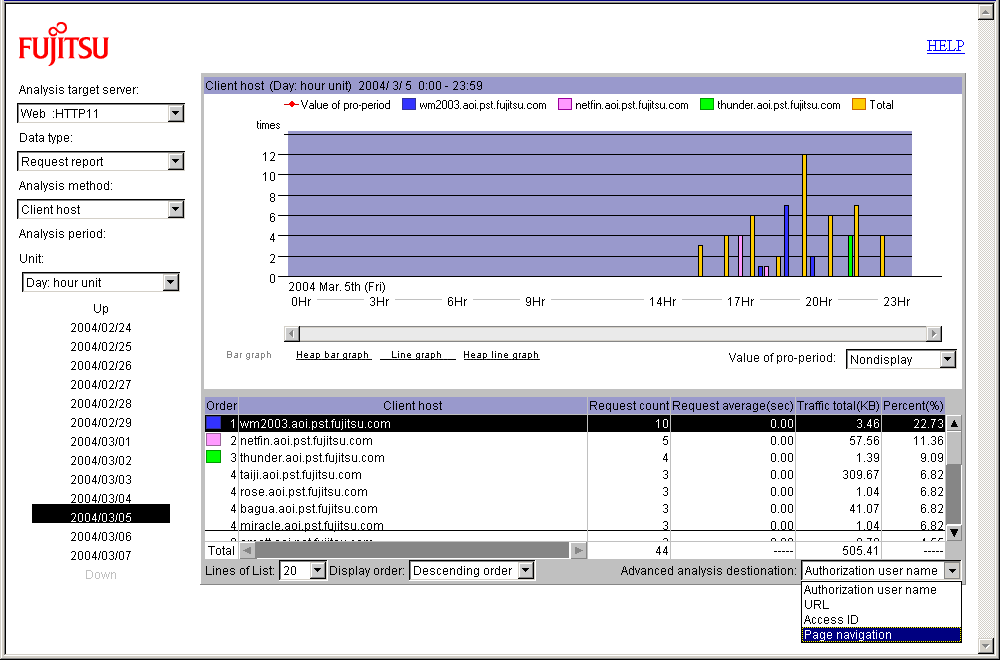The width and height of the screenshot is (1000, 660).
Task: Click the page scrollbar up arrow
Action: click(985, 13)
